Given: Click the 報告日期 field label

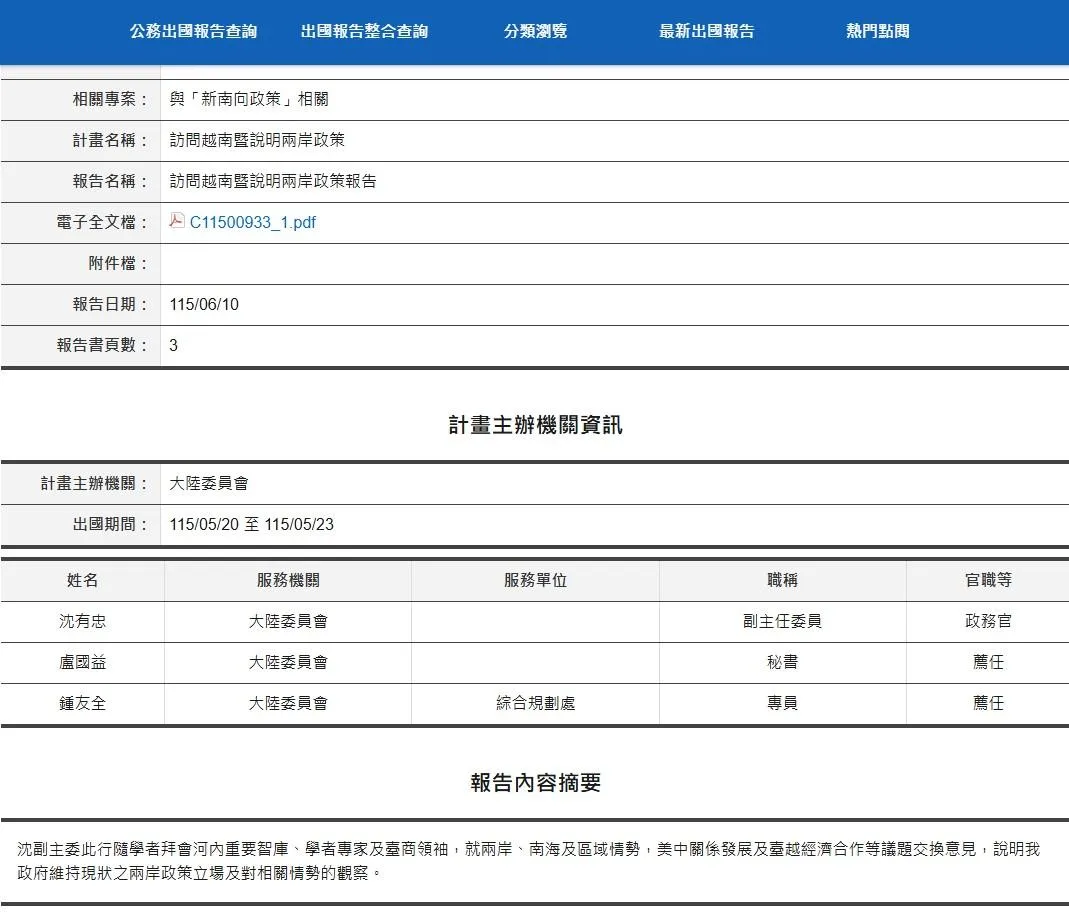Looking at the screenshot, I should 110,304.
